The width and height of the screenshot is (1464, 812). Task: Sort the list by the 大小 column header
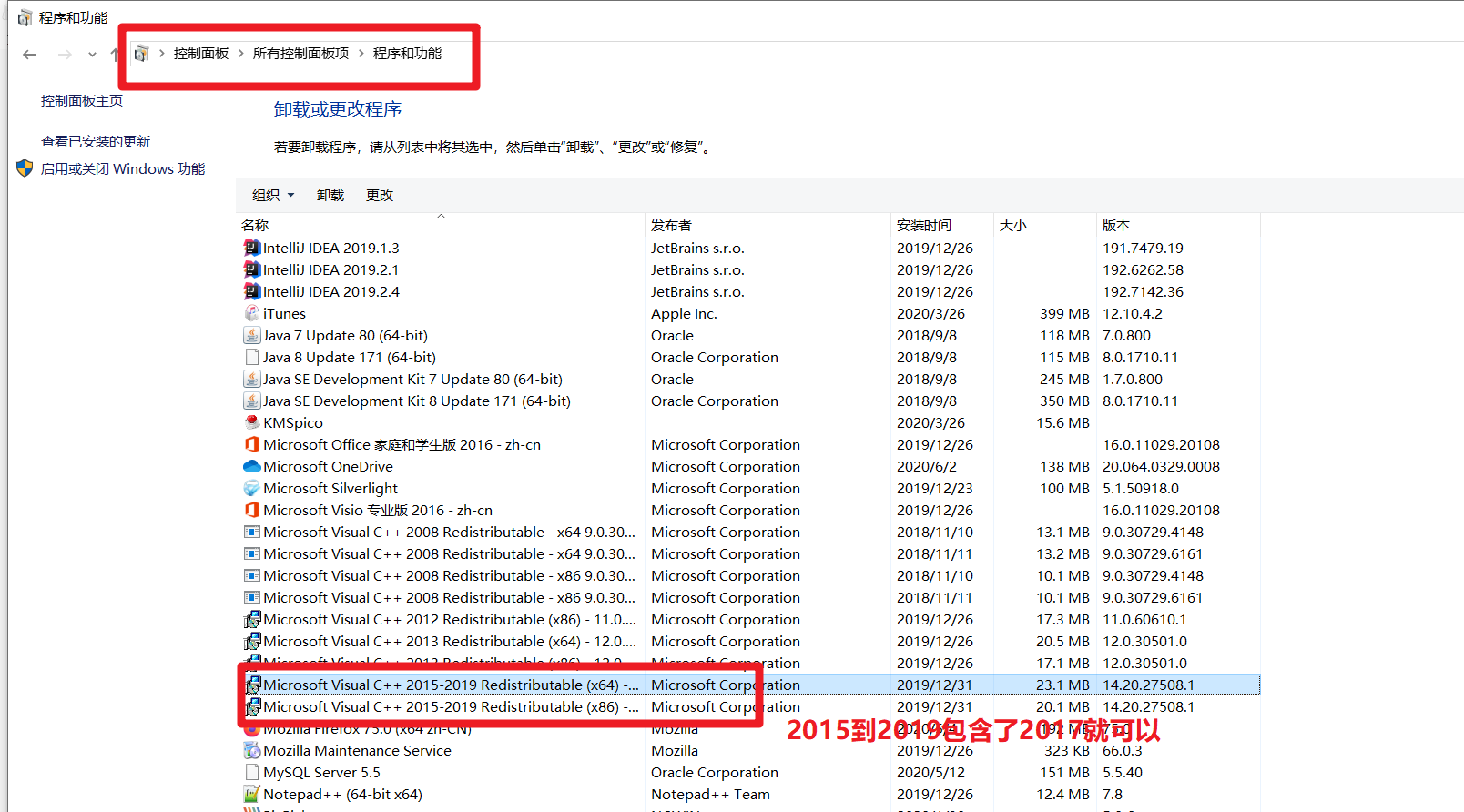point(1044,225)
